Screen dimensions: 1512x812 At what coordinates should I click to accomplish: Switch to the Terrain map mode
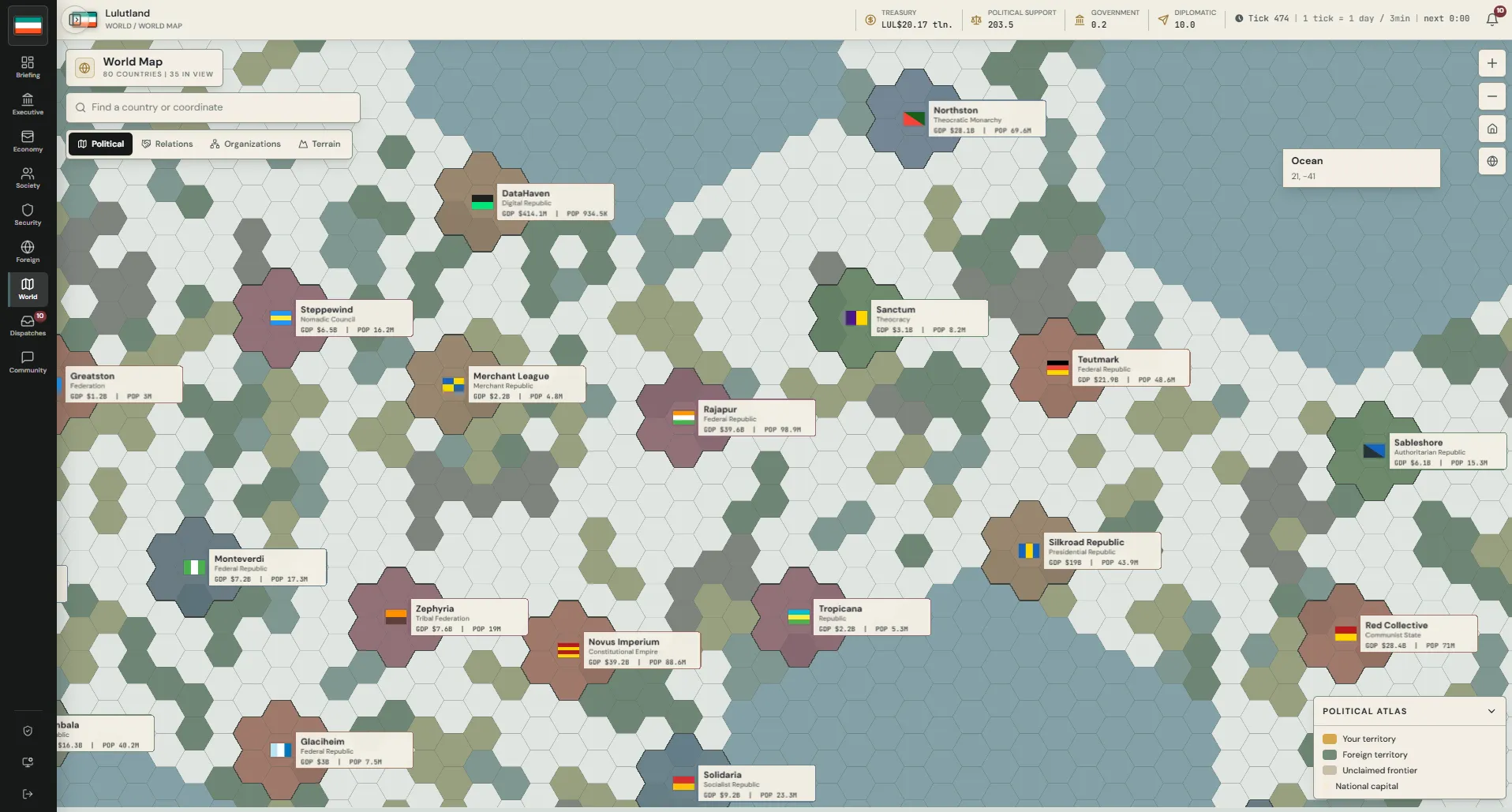coord(320,144)
